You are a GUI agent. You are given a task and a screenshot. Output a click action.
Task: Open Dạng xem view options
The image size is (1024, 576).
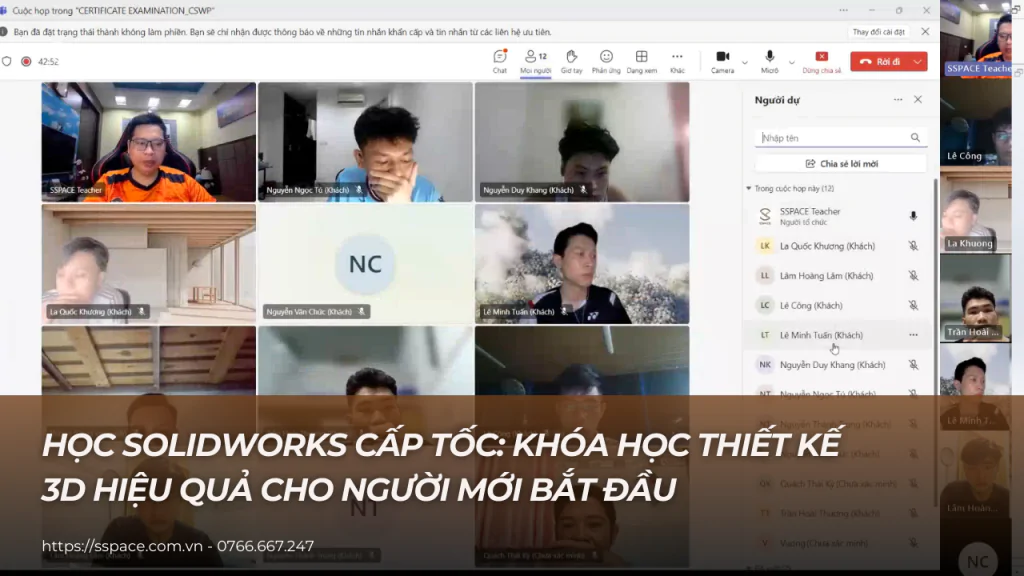tap(641, 61)
